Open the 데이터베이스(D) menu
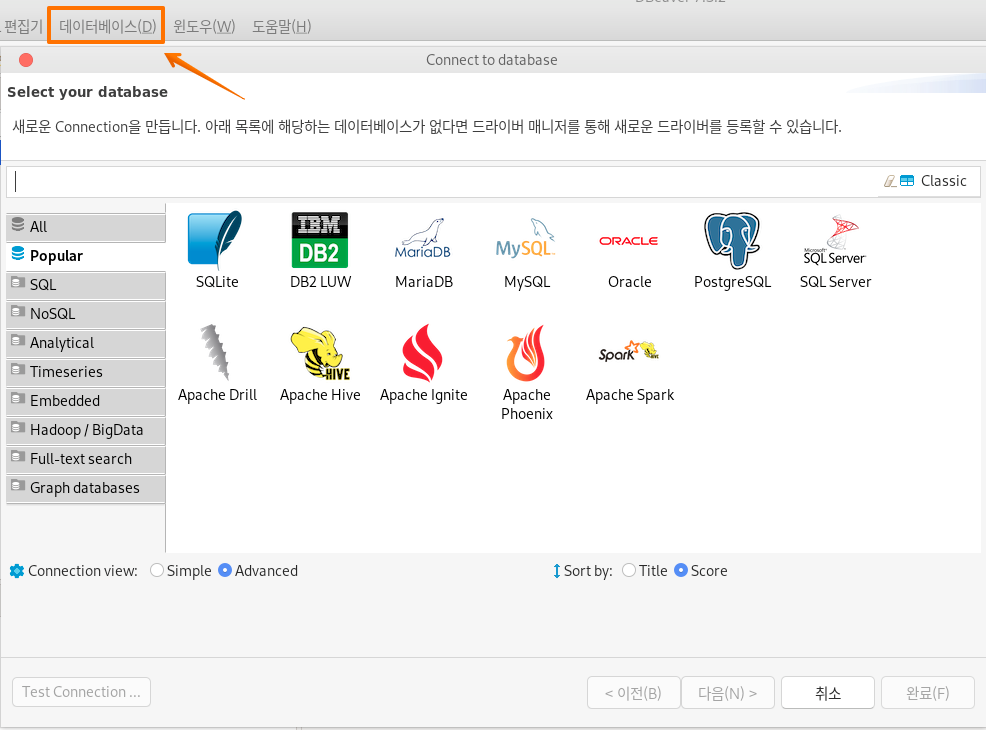 click(x=107, y=26)
